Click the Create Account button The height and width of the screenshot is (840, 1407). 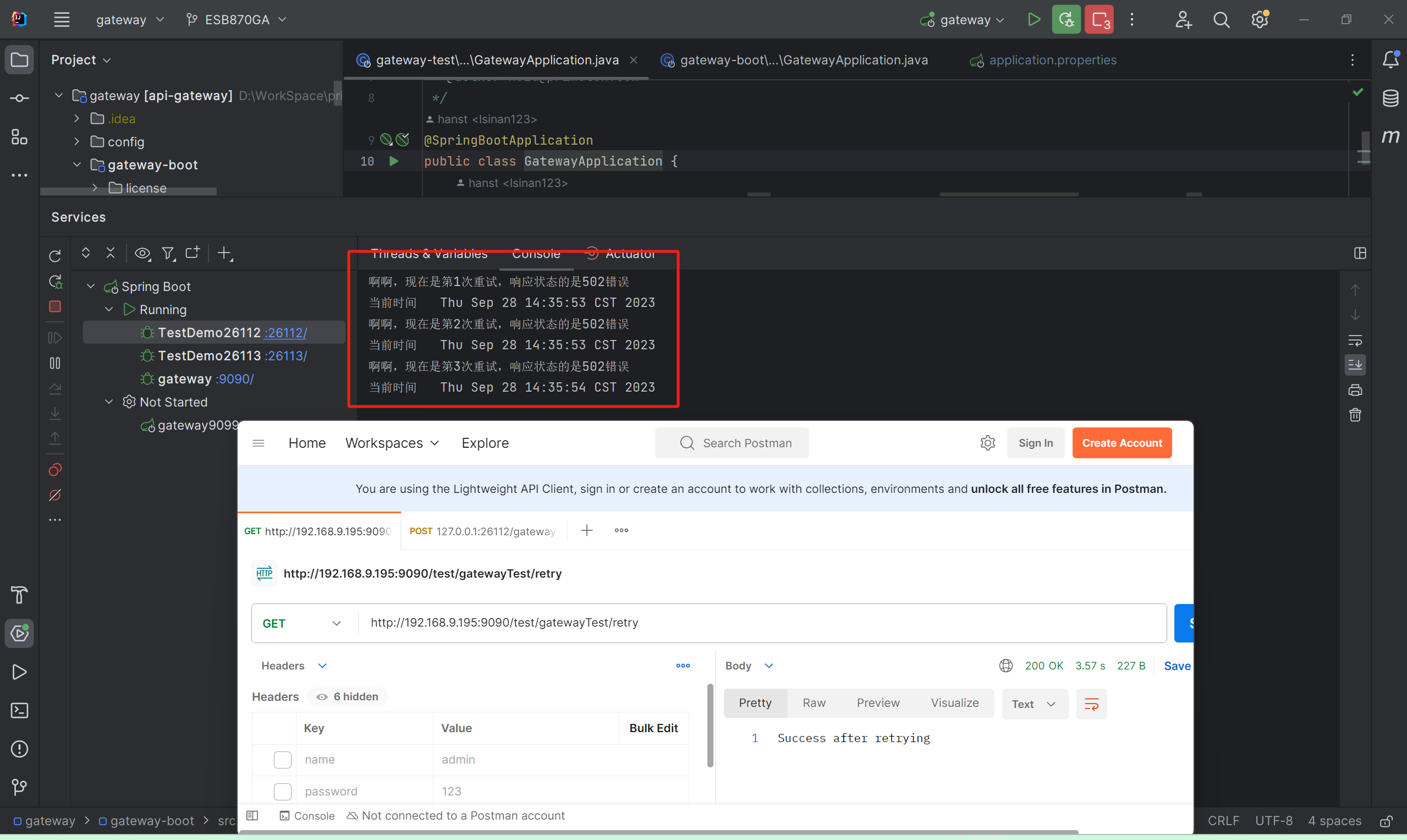pos(1121,443)
